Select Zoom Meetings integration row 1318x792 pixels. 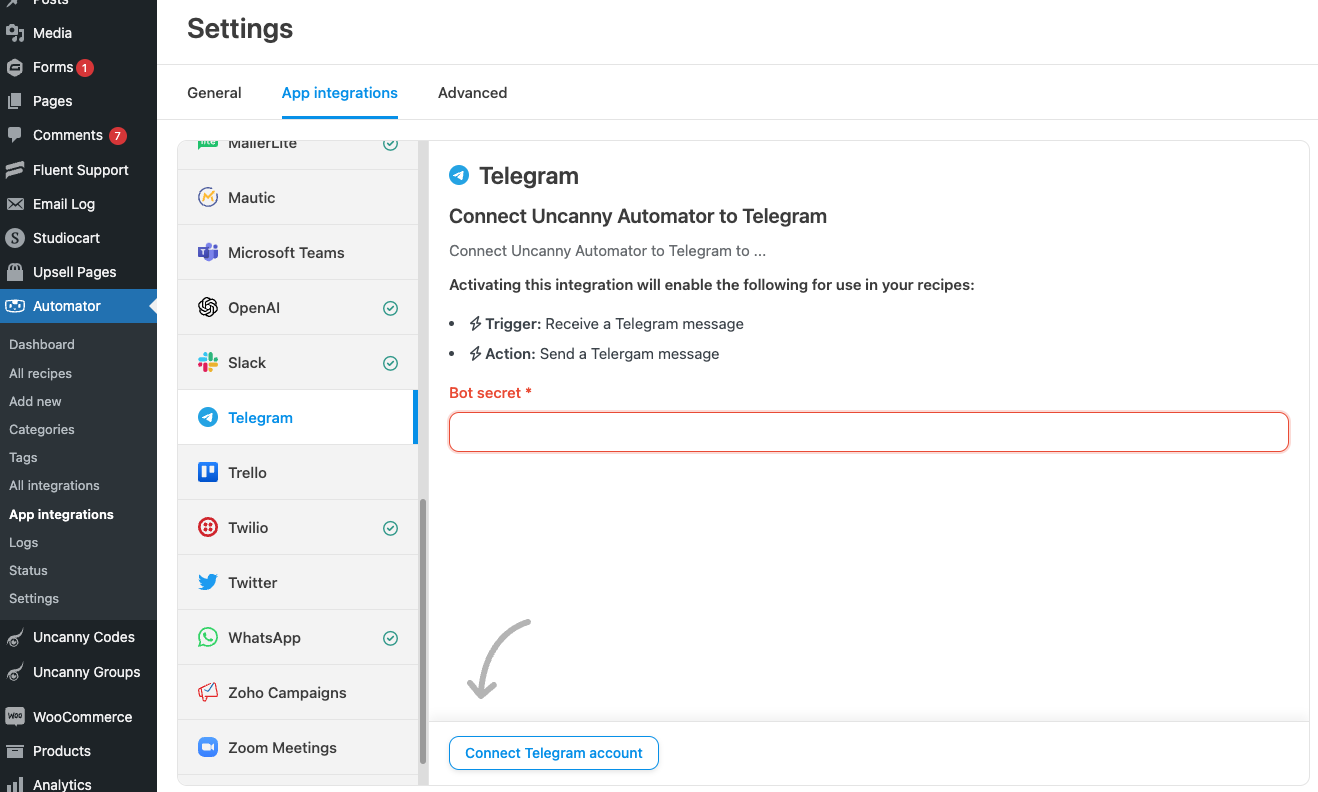[x=298, y=747]
